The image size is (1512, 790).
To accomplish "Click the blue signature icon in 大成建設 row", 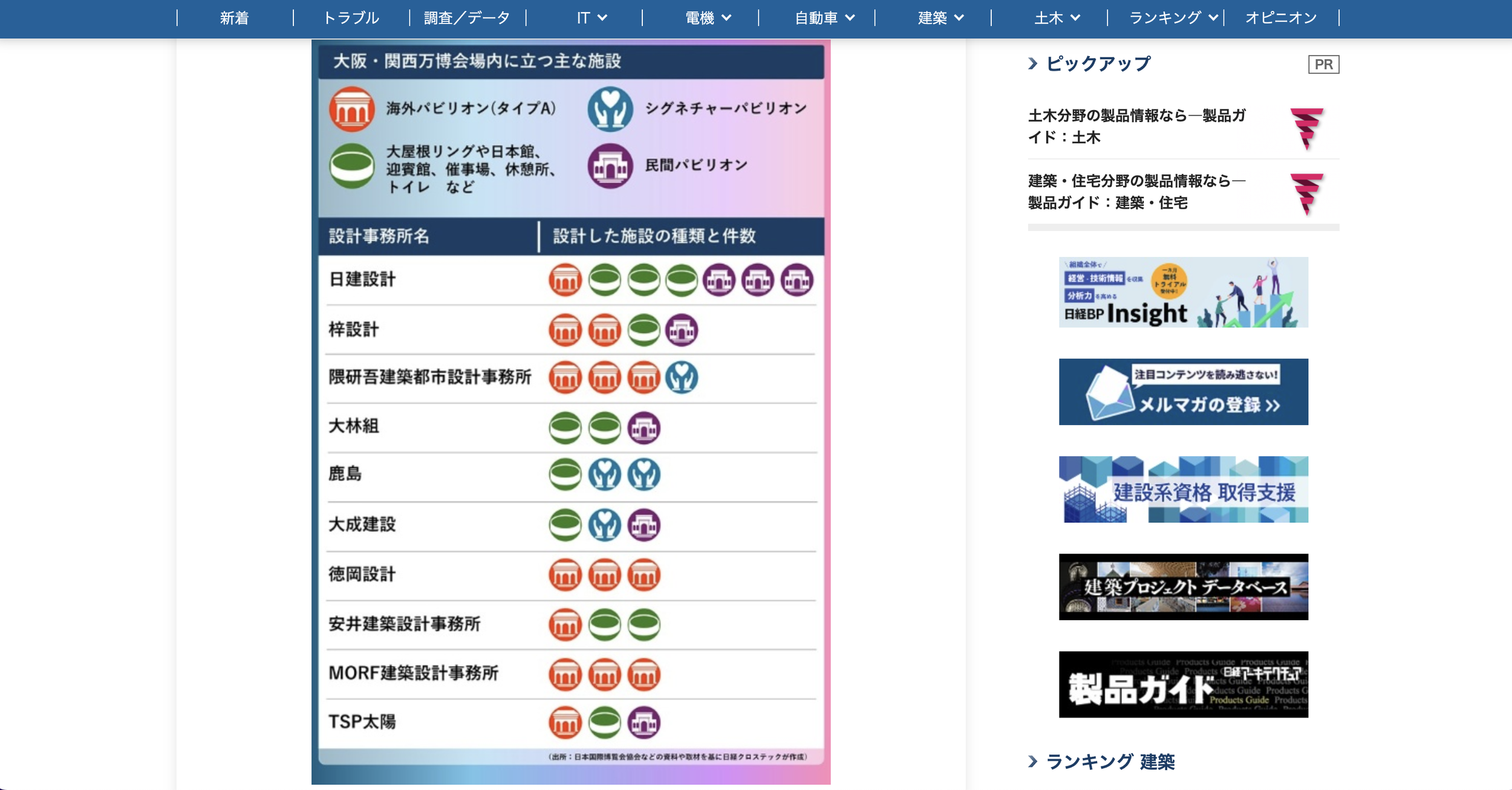I will [605, 525].
